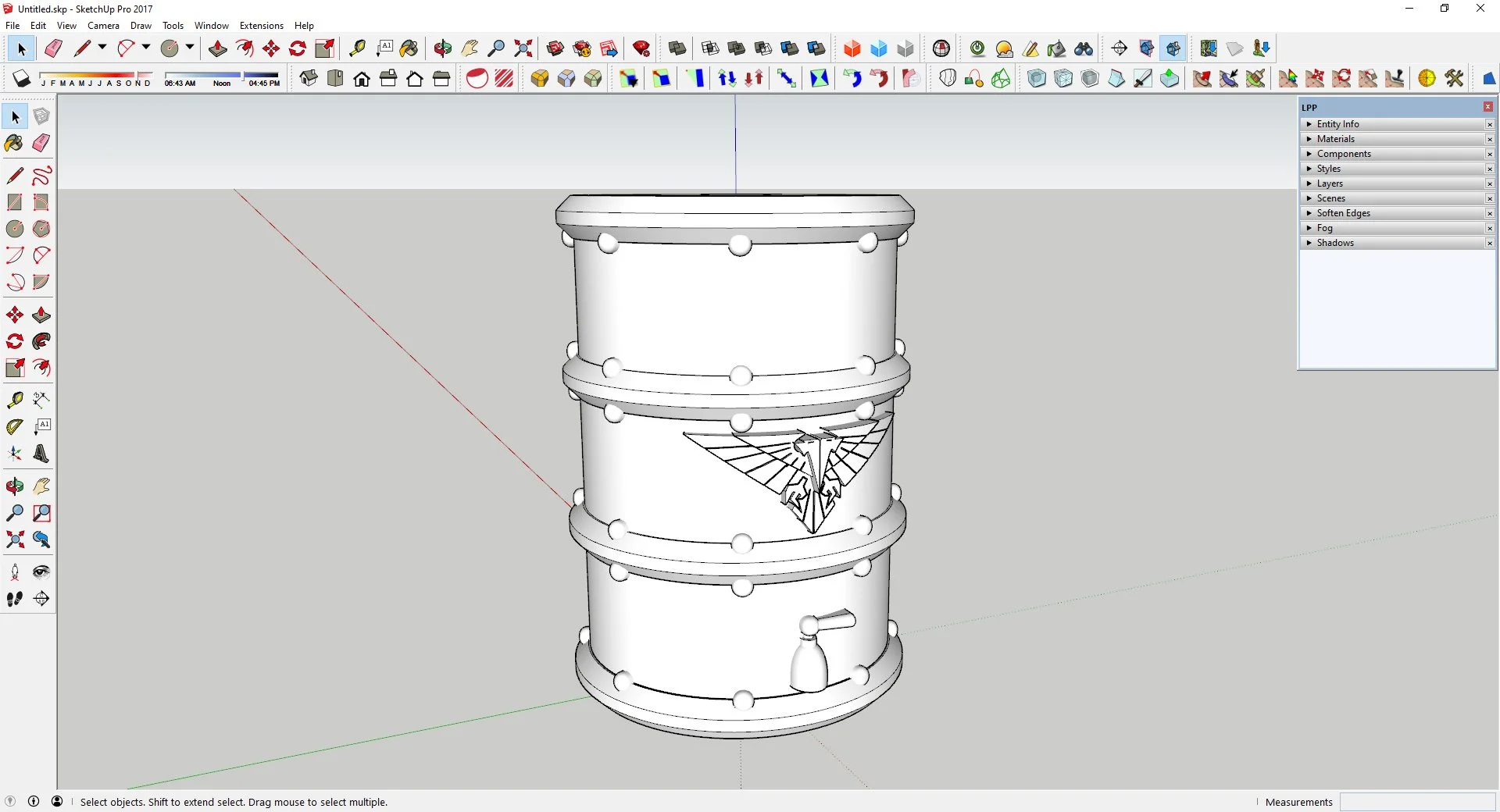This screenshot has height=812, width=1500.
Task: Click the sword icon in second toolbar
Action: pos(1143,78)
